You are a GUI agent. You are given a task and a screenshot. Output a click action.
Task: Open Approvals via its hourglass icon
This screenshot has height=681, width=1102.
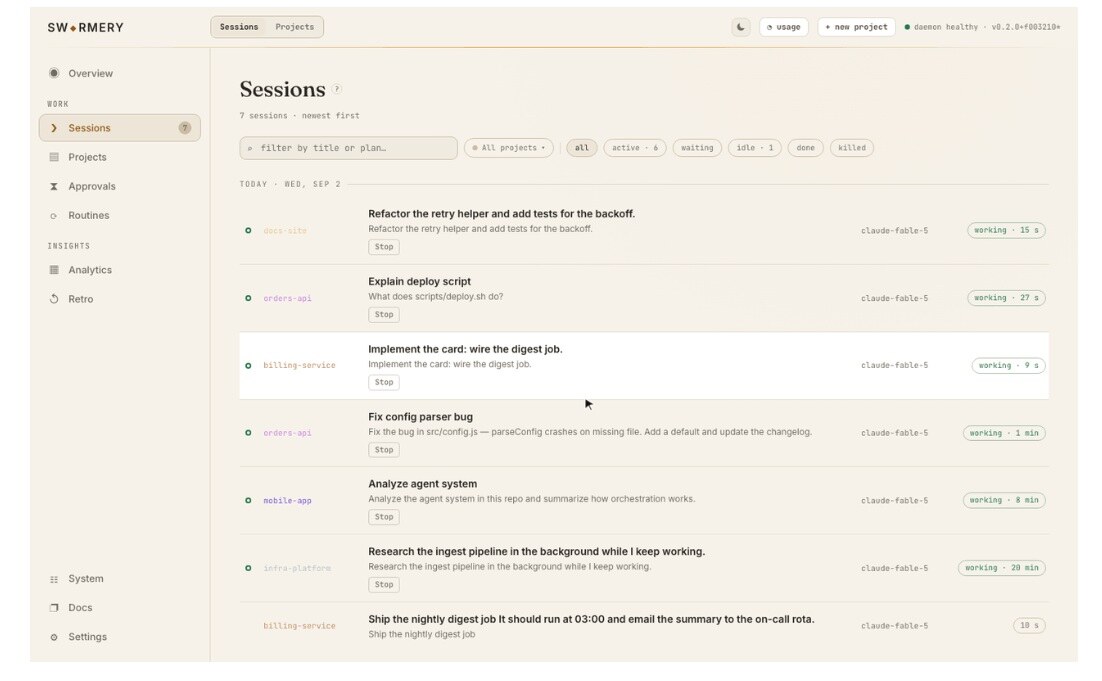coord(54,186)
